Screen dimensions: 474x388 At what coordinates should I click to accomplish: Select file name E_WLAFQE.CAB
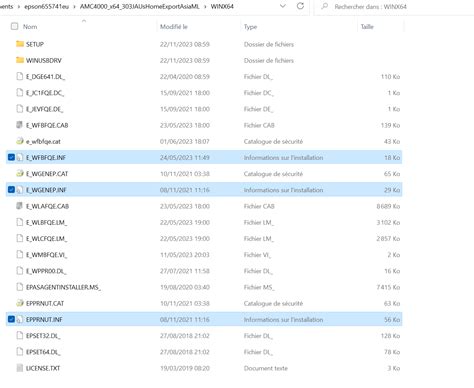tap(47, 206)
